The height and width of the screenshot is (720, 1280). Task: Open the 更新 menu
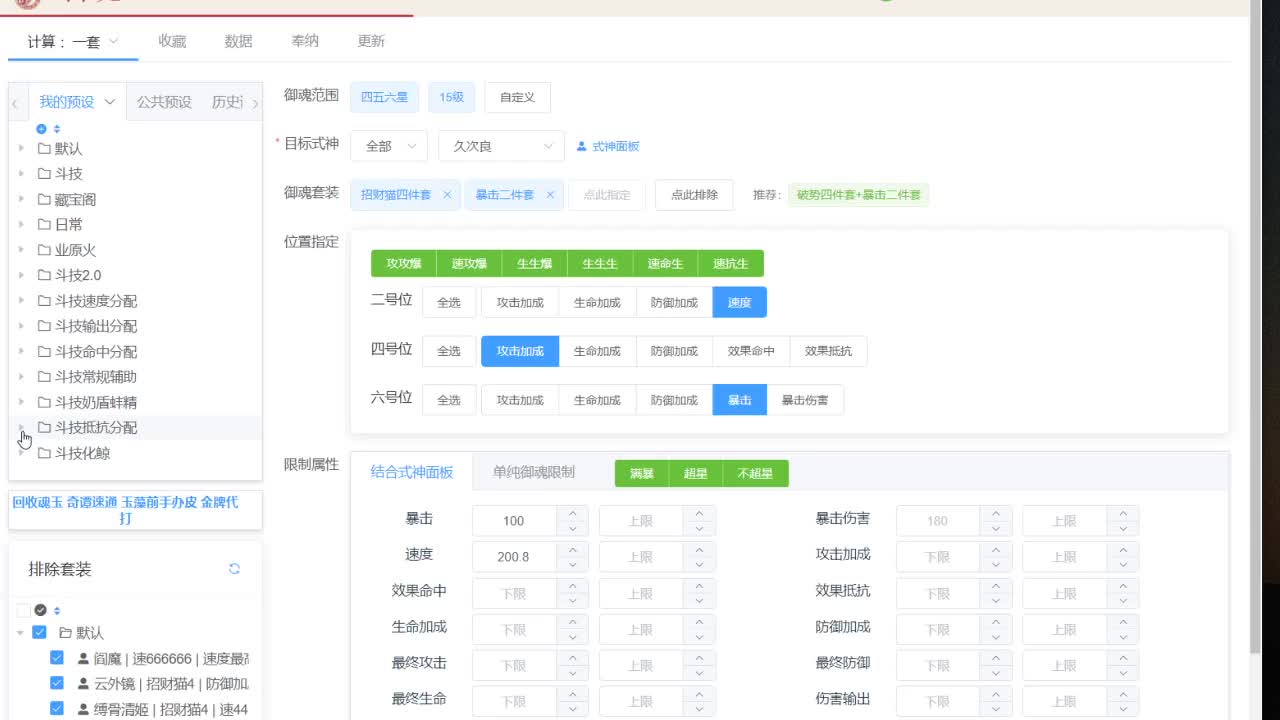(371, 41)
